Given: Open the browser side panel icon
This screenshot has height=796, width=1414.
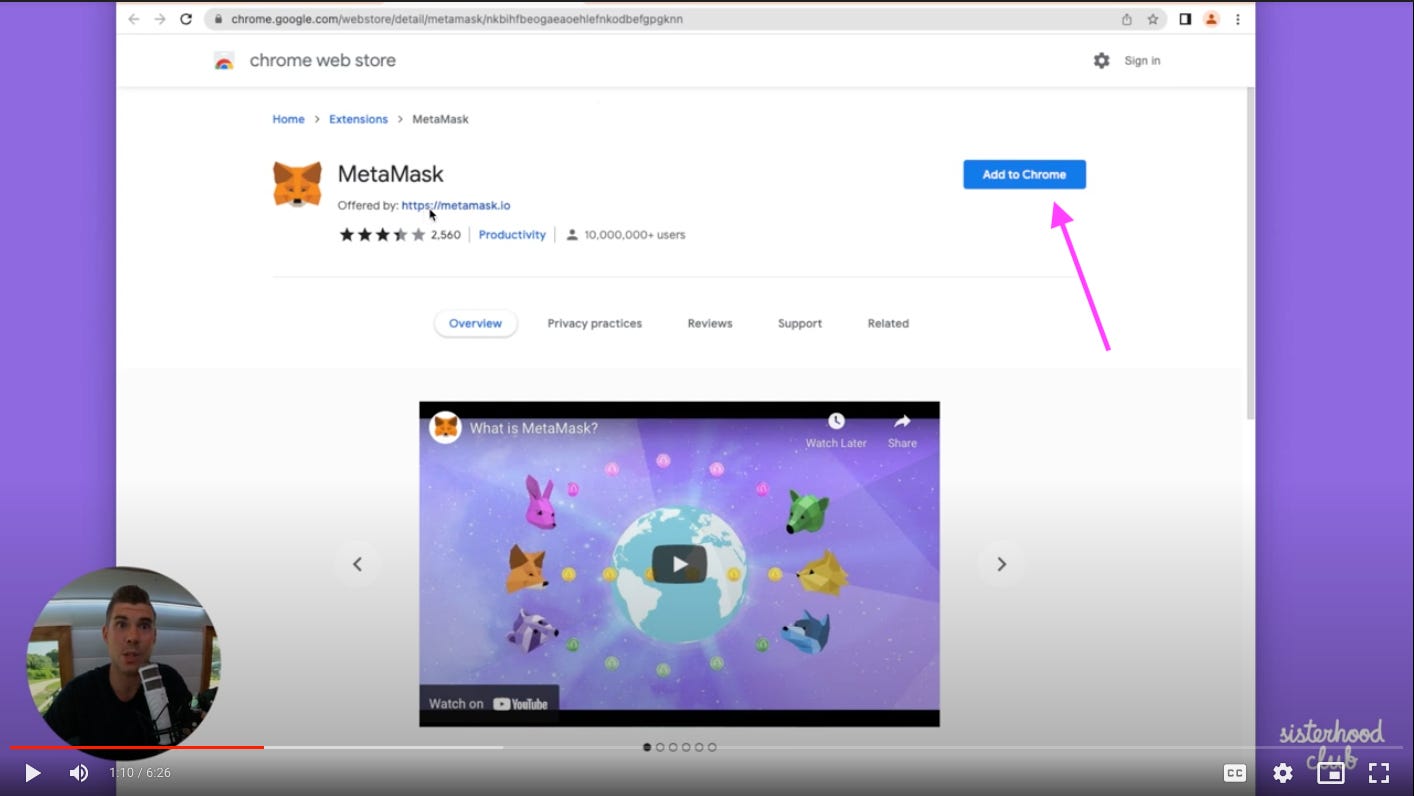Looking at the screenshot, I should [1185, 19].
